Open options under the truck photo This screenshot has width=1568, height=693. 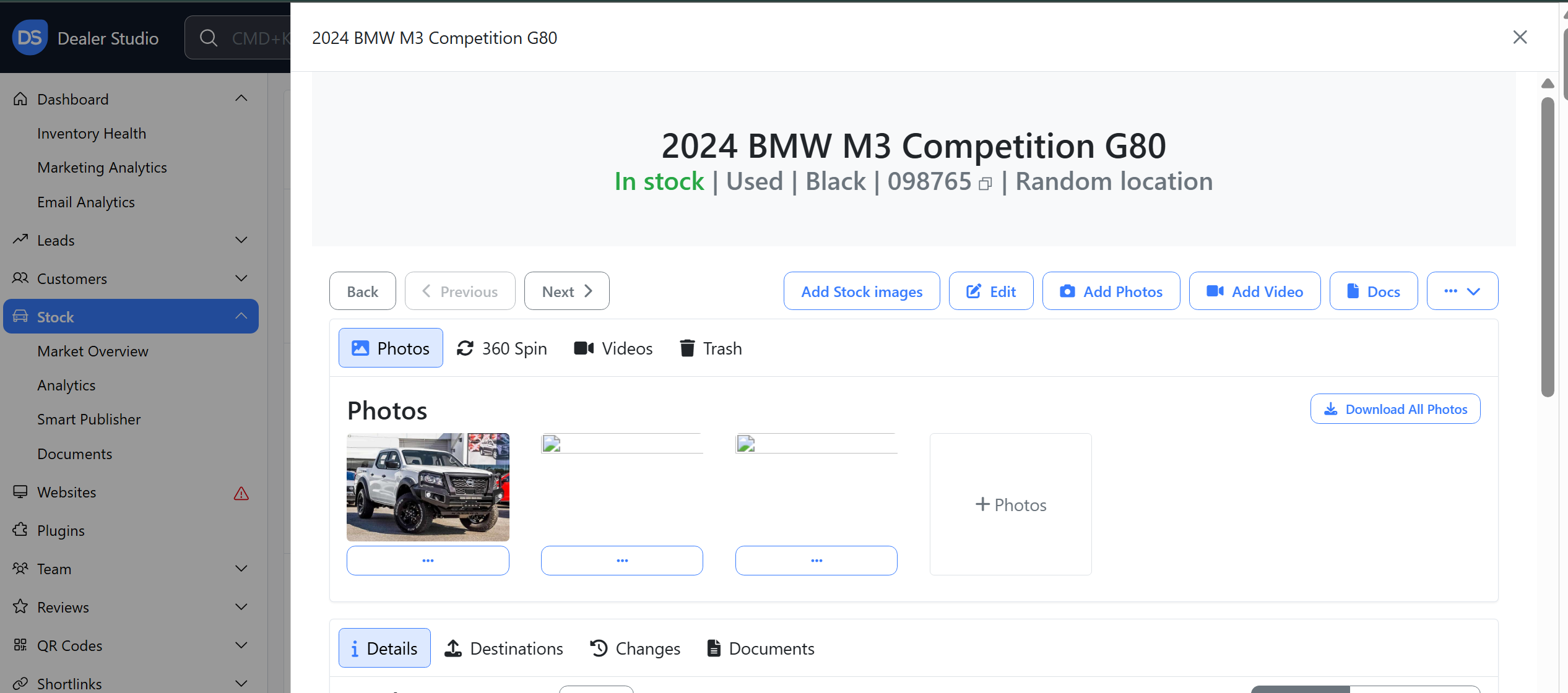pos(428,561)
